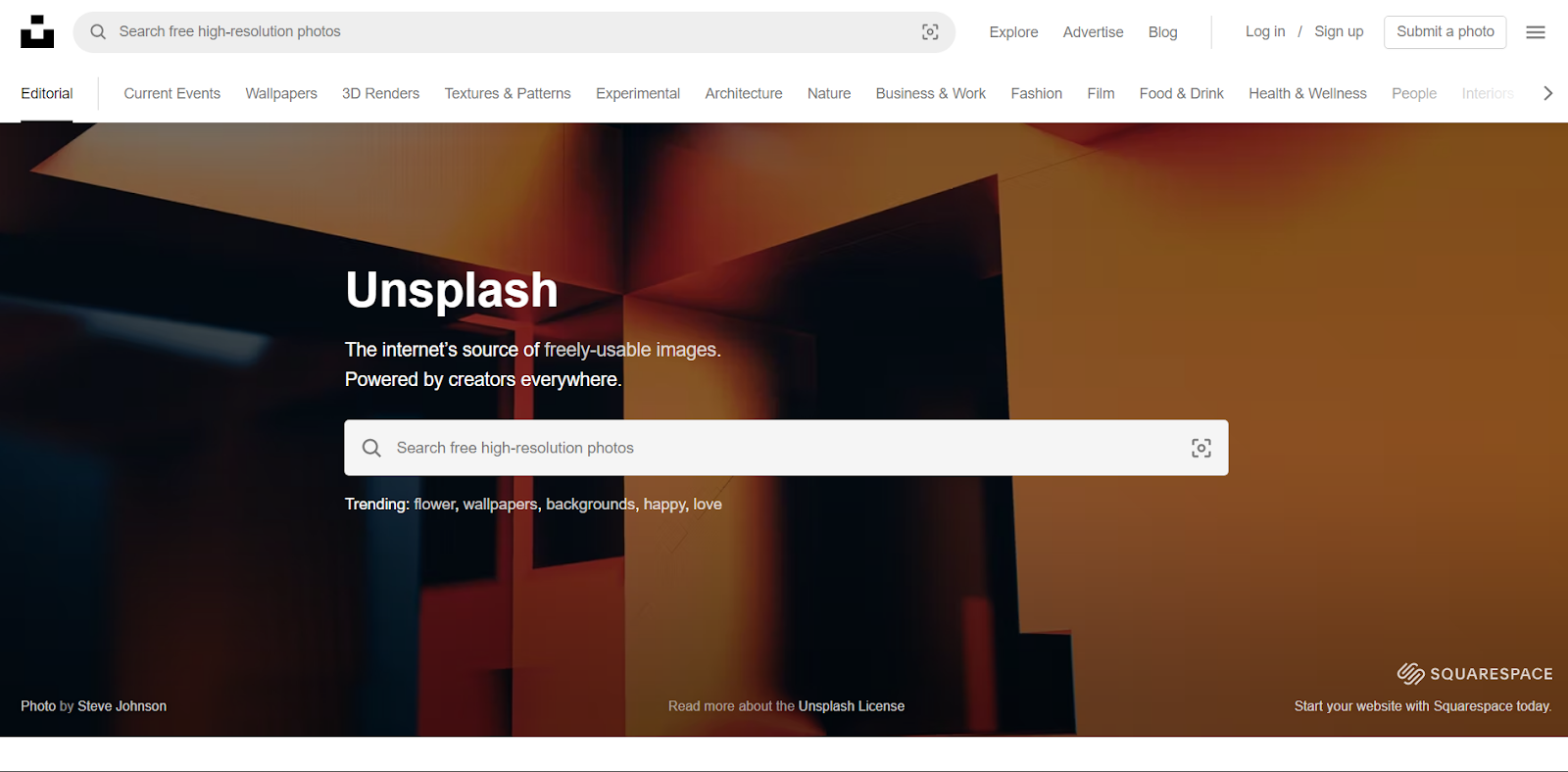Screen dimensions: 1568x772
Task: Click the magnifier icon in top search bar
Action: point(98,32)
